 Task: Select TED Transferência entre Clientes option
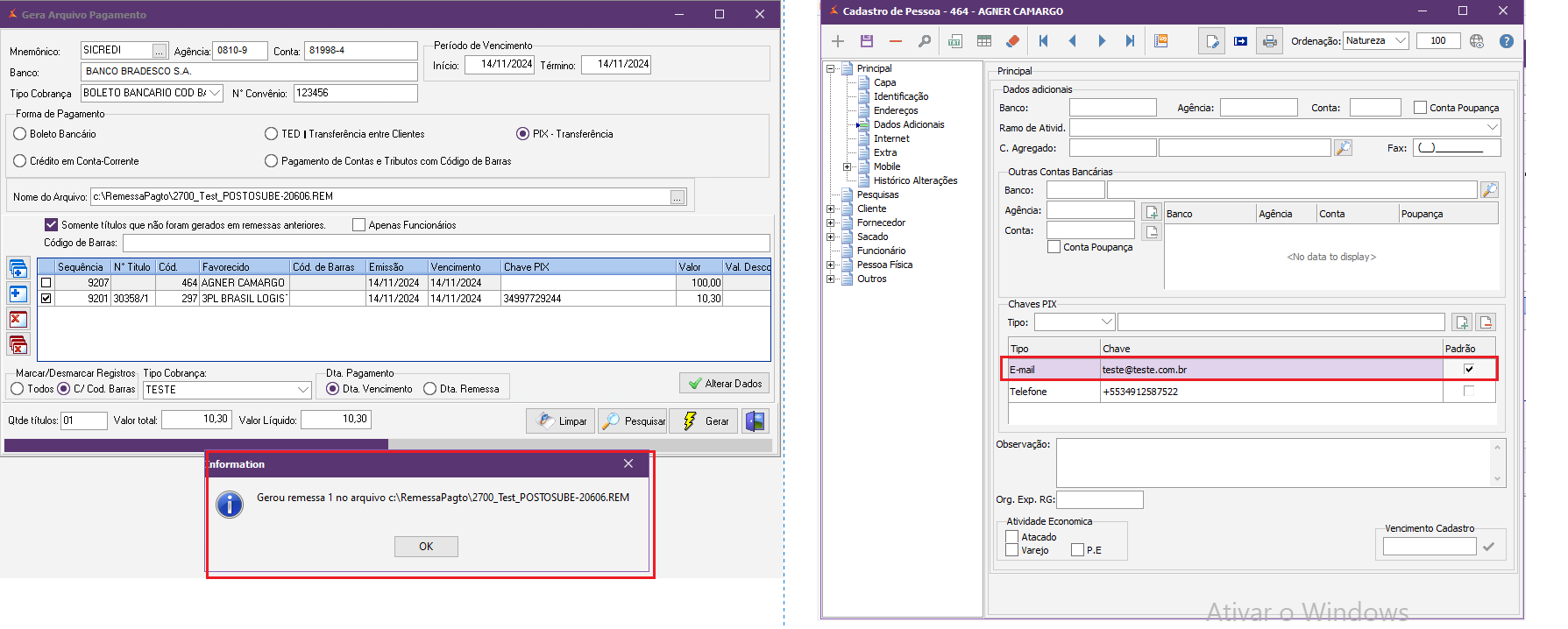coord(272,134)
